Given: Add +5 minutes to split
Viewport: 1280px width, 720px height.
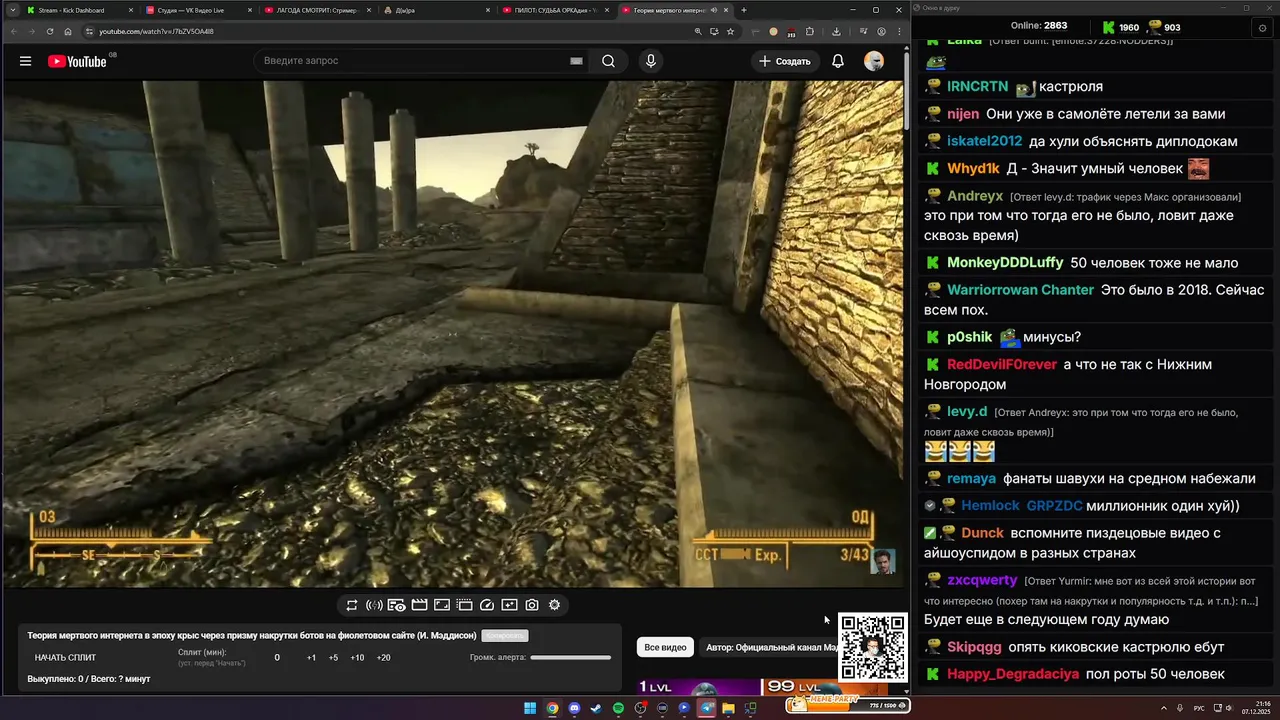Looking at the screenshot, I should point(333,658).
